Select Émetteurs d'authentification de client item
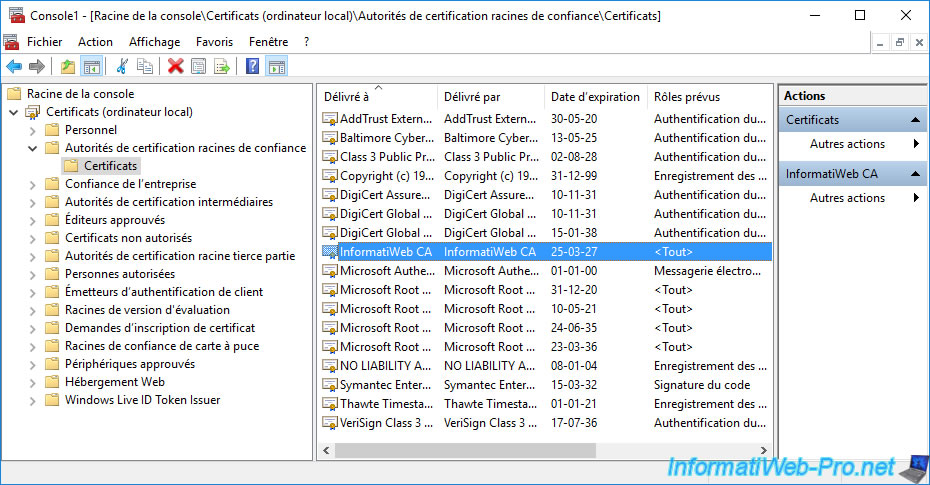Screen dimensions: 930x485 pyautogui.click(x=164, y=292)
